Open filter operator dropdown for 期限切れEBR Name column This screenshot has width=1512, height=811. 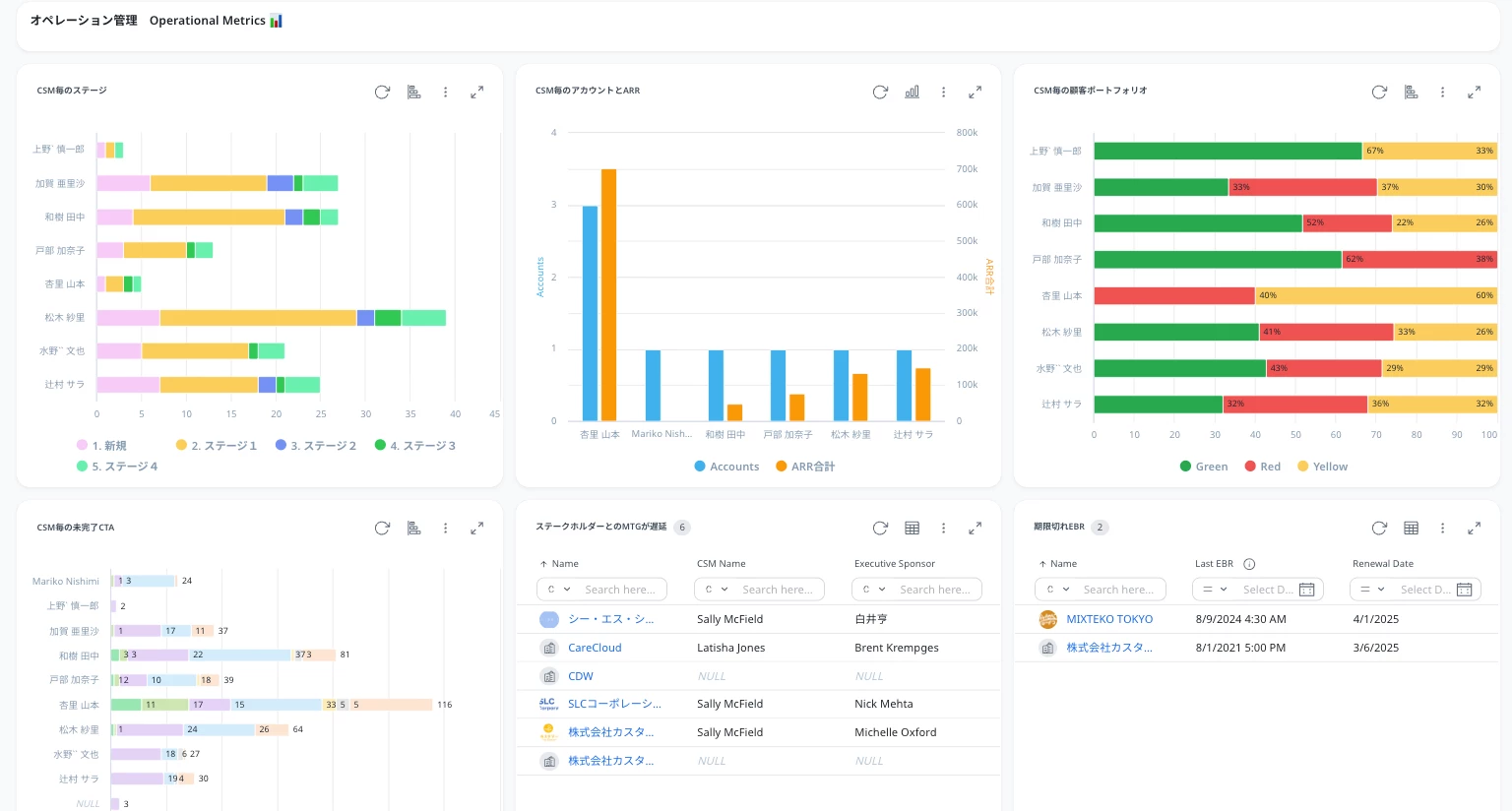point(1057,590)
